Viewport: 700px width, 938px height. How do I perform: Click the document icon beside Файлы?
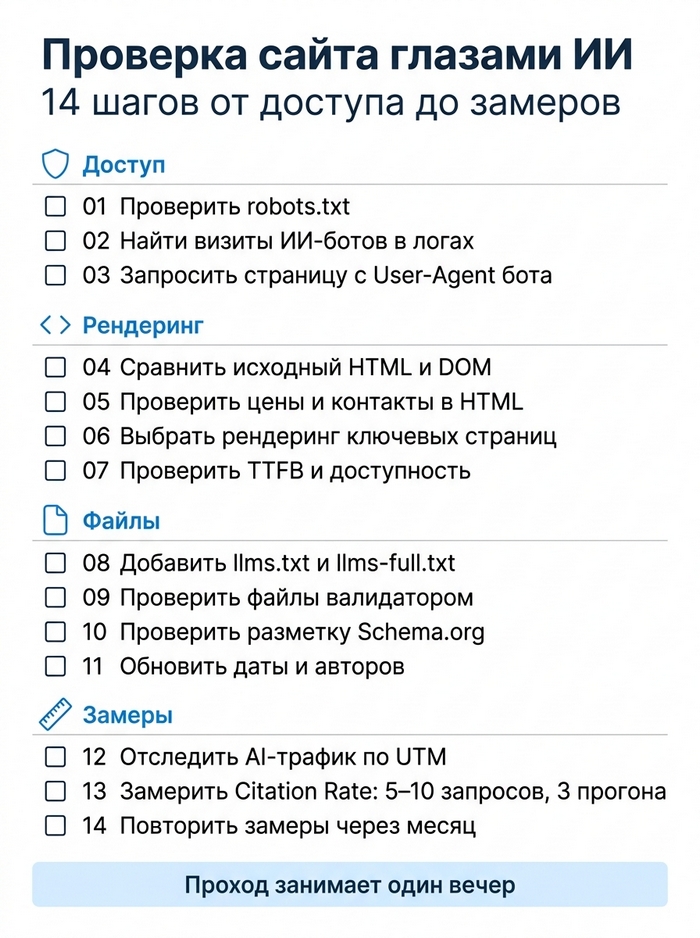(55, 520)
